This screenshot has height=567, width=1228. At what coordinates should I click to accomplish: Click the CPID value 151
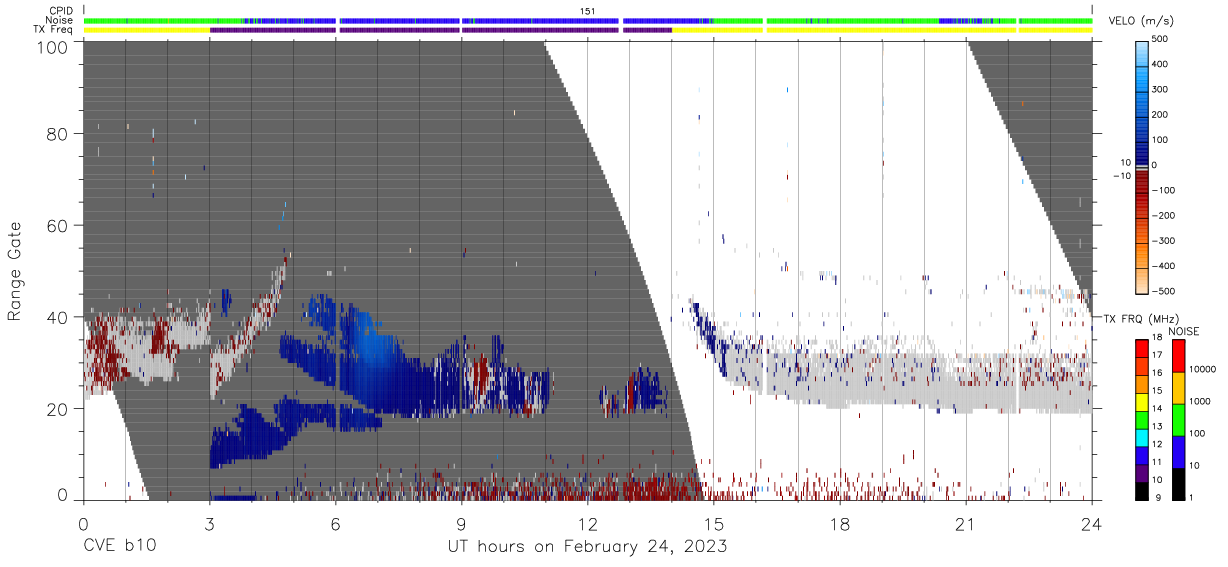[x=587, y=11]
